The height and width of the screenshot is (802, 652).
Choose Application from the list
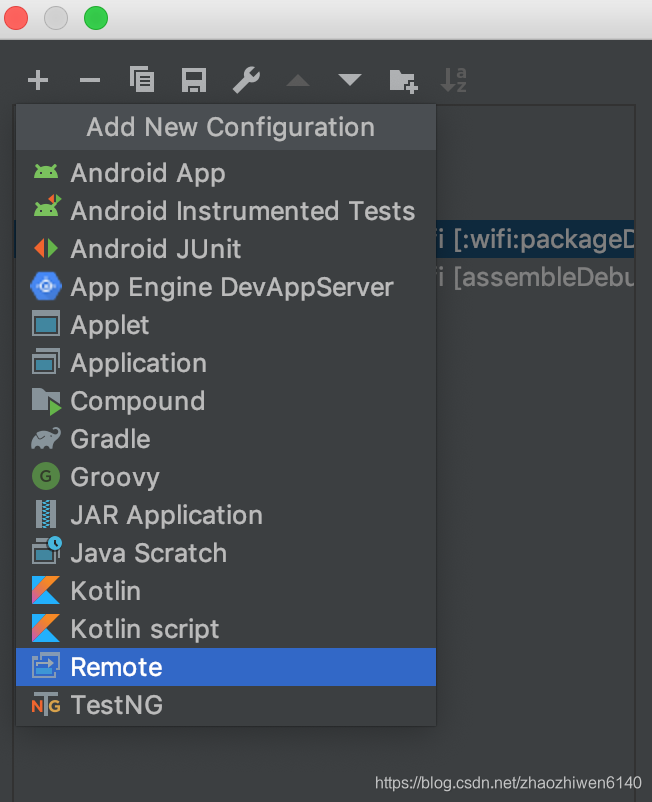click(x=138, y=363)
